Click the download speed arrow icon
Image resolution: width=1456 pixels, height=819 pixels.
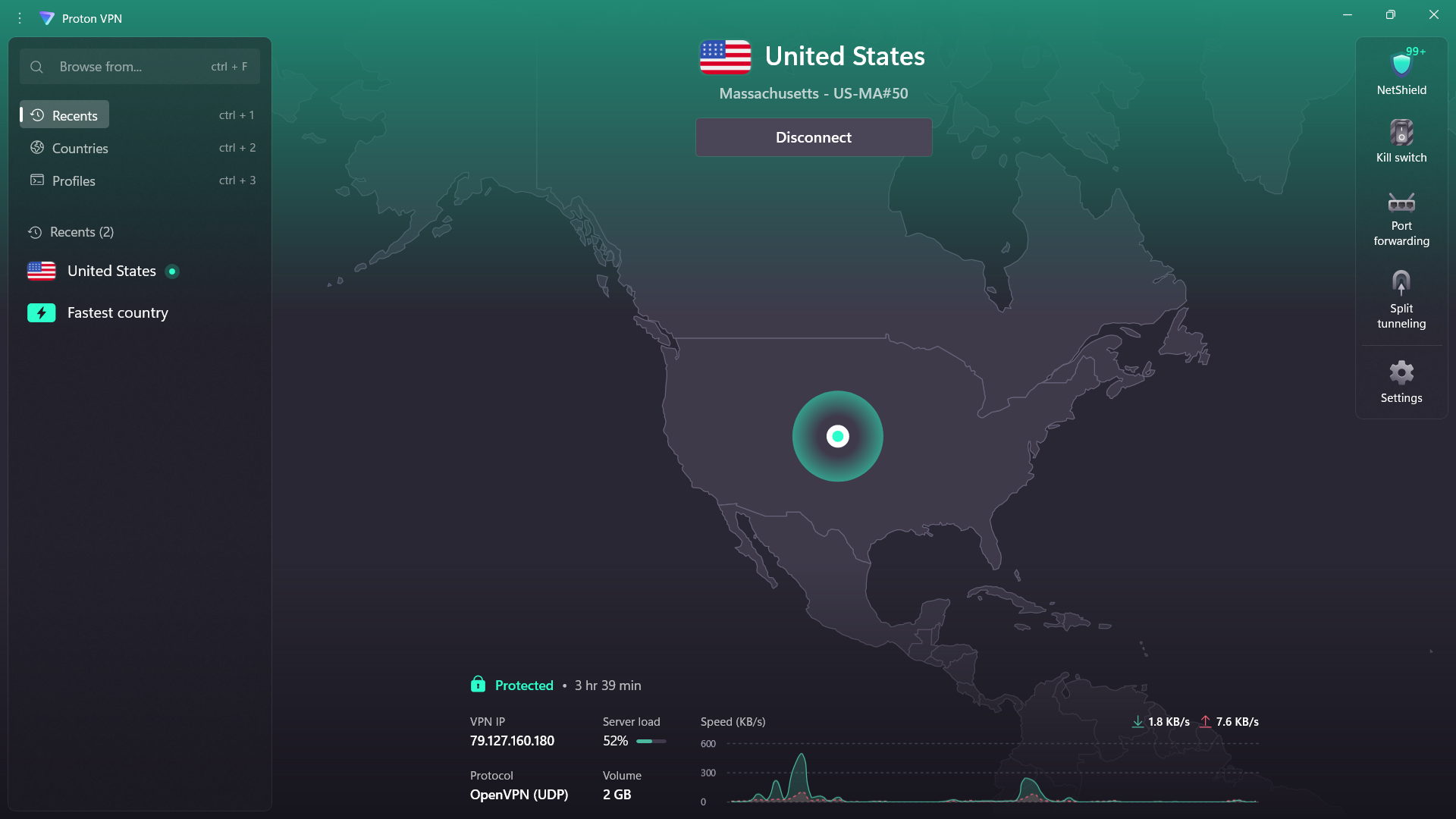[x=1137, y=722]
